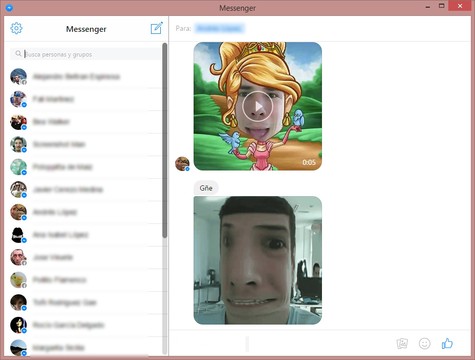Send a thumbs up like
The height and width of the screenshot is (360, 475).
click(447, 343)
